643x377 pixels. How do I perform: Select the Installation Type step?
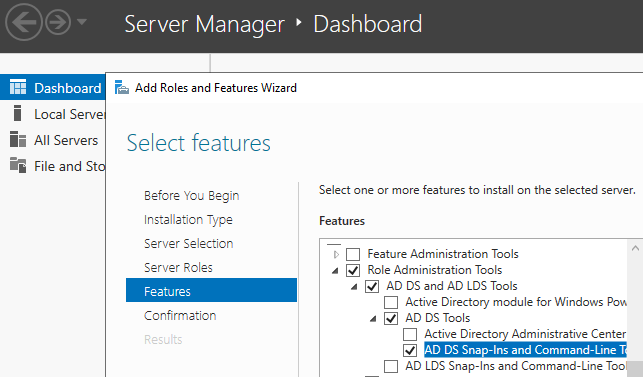pos(188,220)
